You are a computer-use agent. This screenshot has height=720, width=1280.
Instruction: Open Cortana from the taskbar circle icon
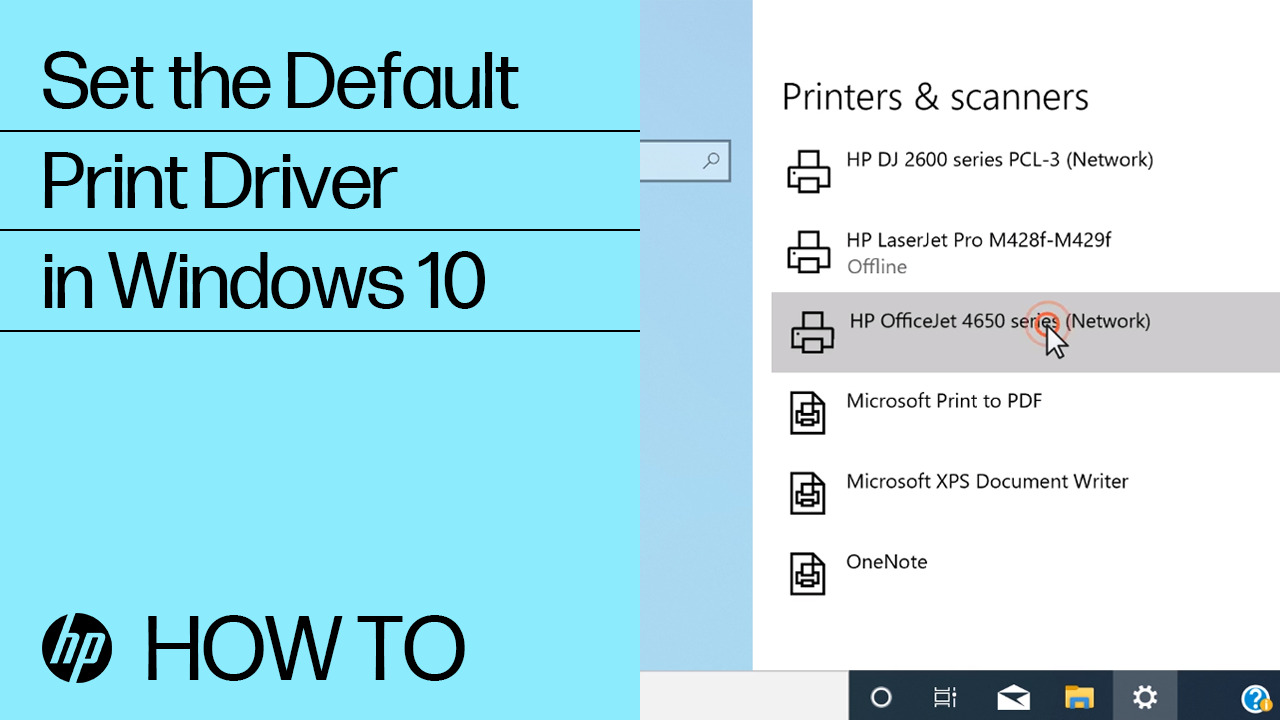[x=881, y=697]
